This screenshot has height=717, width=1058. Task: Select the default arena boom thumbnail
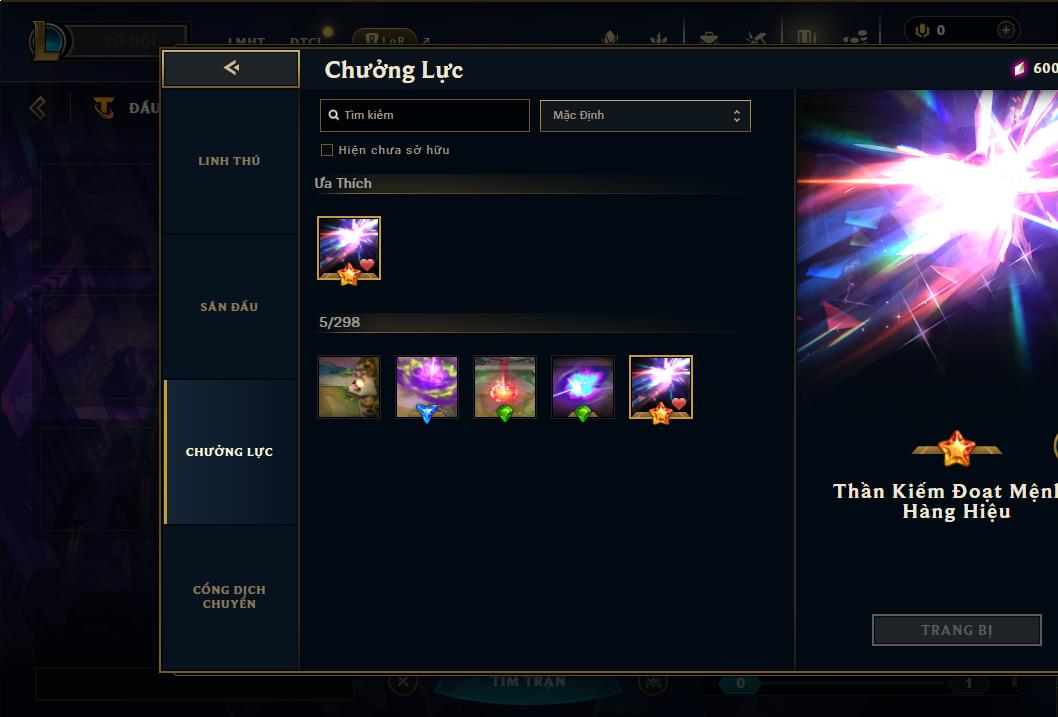(349, 387)
